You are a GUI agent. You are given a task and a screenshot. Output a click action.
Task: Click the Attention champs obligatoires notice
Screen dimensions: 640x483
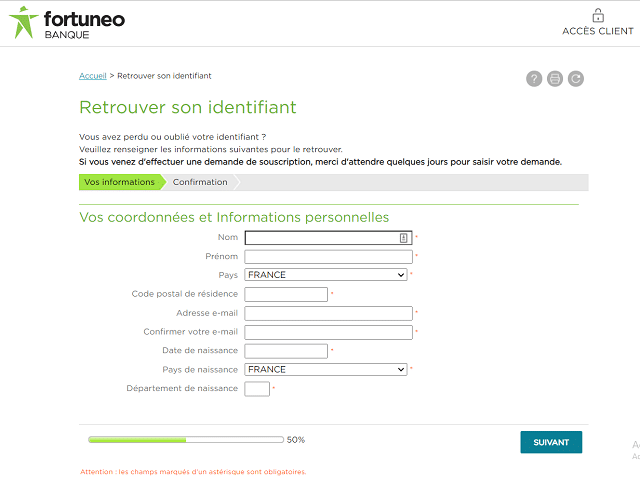pyautogui.click(x=193, y=472)
